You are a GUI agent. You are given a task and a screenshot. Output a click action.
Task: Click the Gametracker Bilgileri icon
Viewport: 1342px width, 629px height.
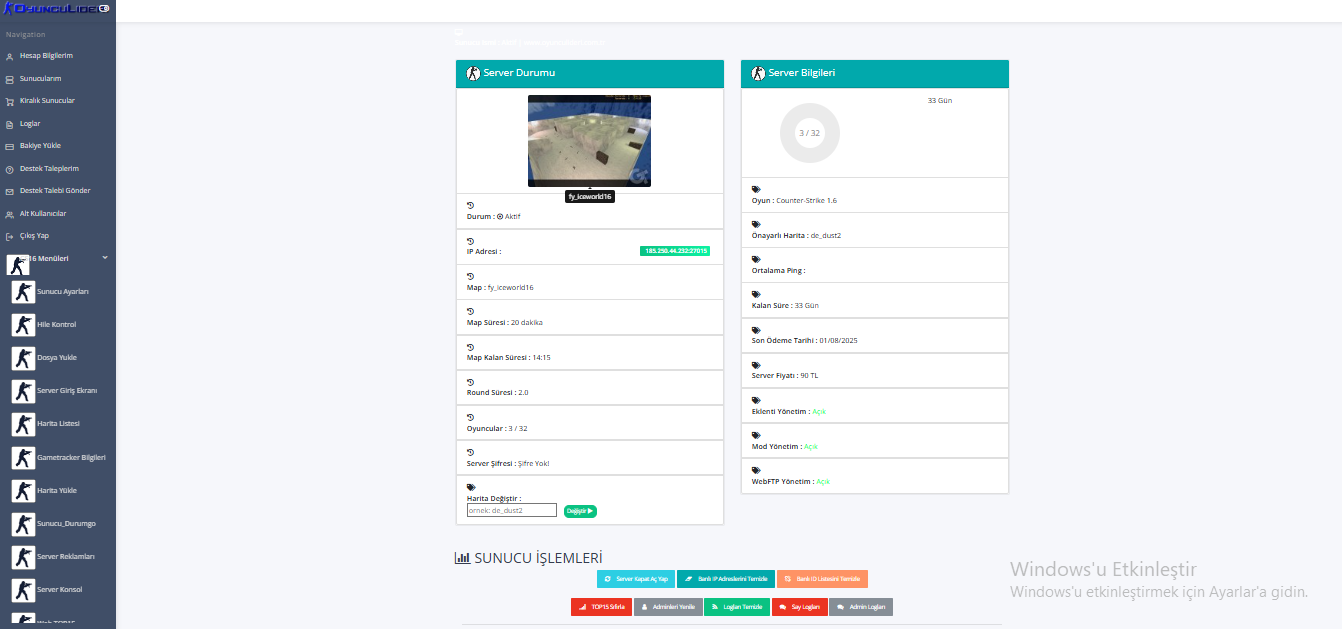pos(23,457)
